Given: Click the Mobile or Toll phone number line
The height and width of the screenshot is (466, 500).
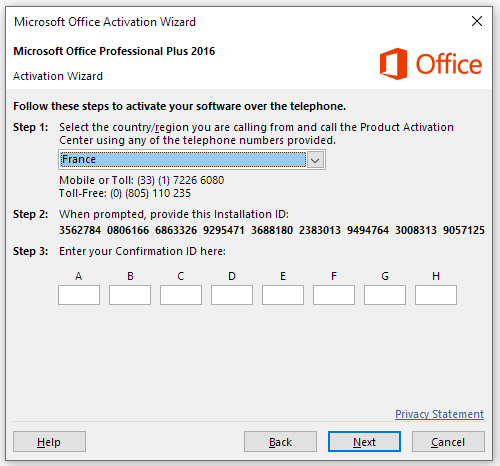Looking at the screenshot, I should pos(142,180).
